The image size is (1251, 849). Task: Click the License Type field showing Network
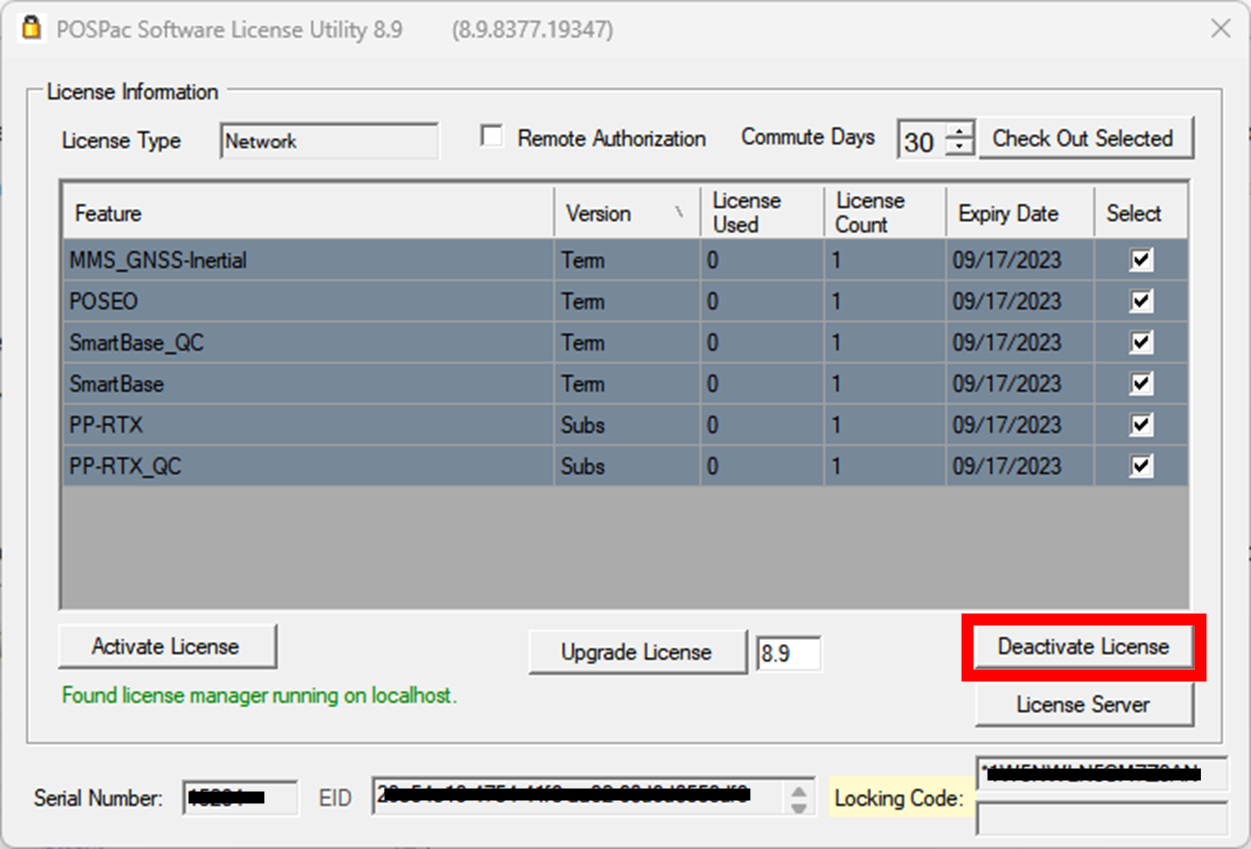point(329,141)
